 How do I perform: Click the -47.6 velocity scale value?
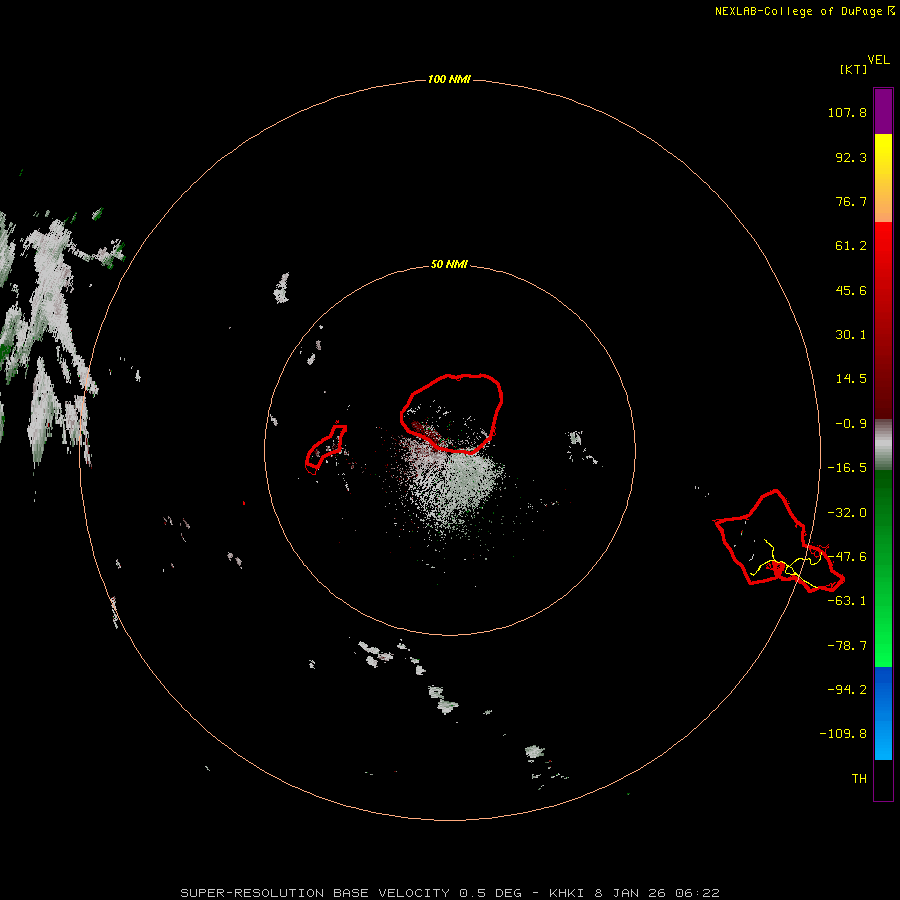point(847,557)
